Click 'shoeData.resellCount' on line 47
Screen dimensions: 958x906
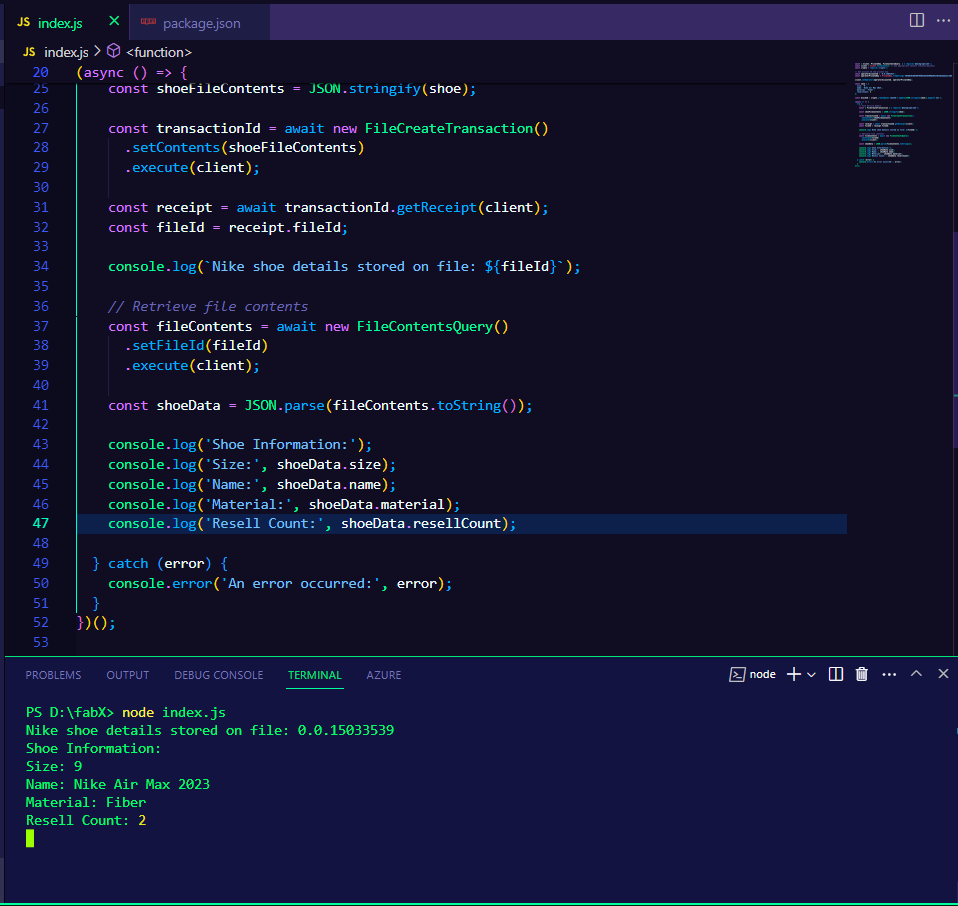(x=421, y=524)
